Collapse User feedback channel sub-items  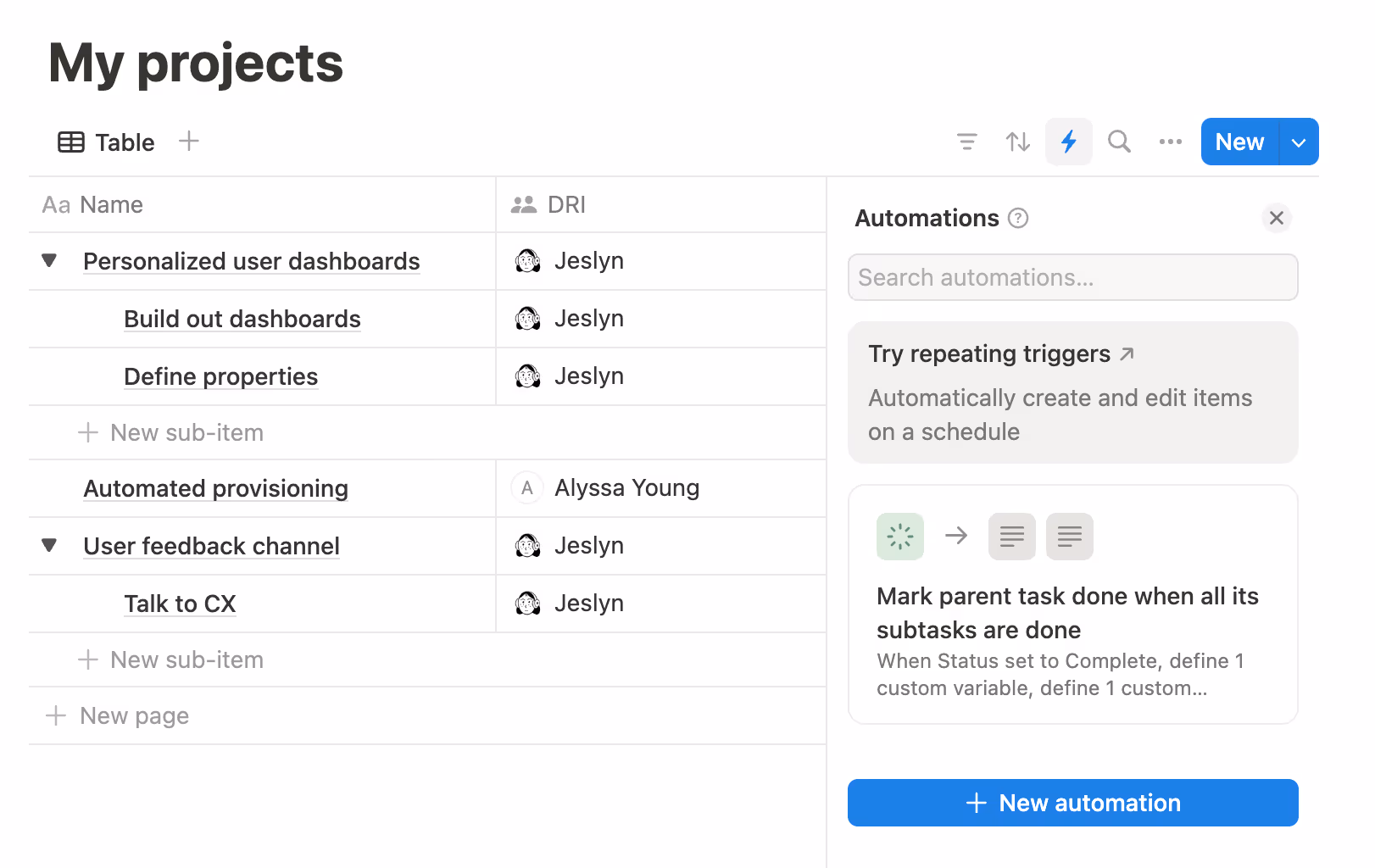coord(49,546)
